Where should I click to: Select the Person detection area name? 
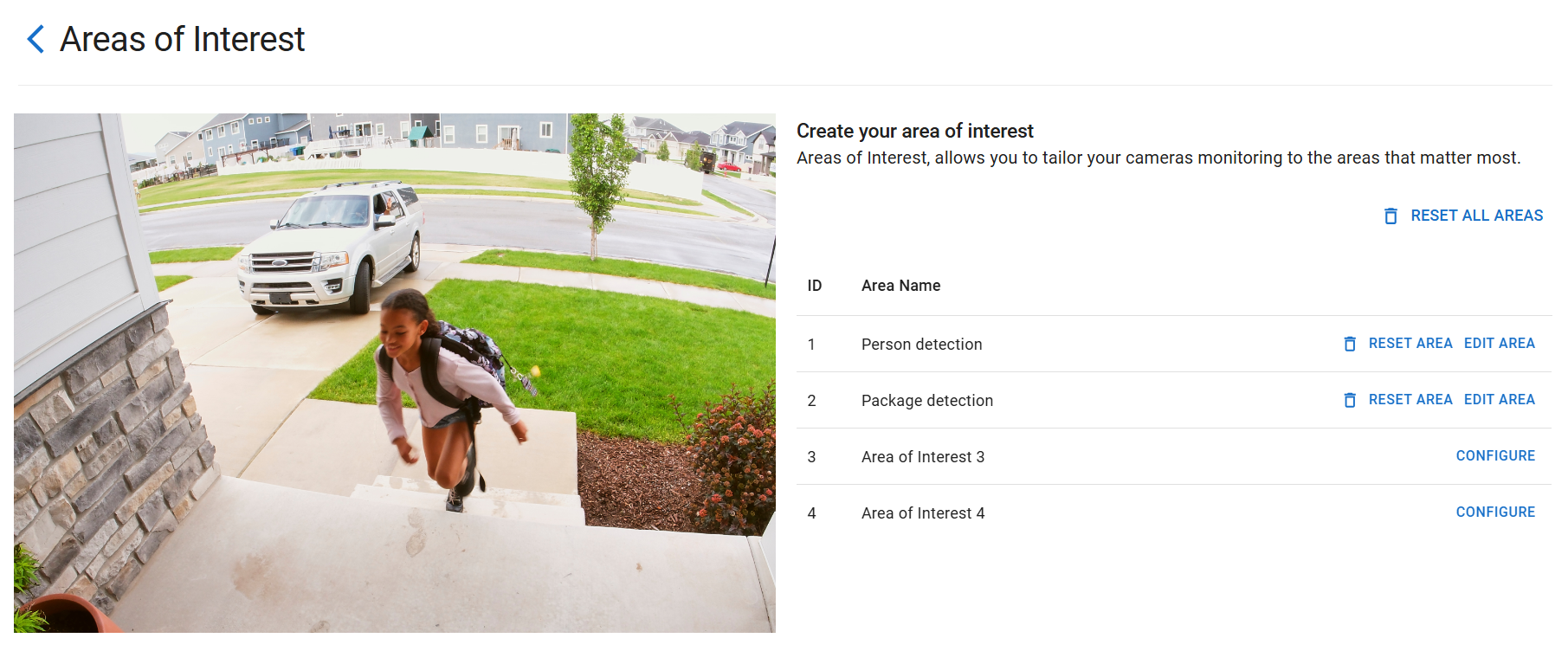921,345
